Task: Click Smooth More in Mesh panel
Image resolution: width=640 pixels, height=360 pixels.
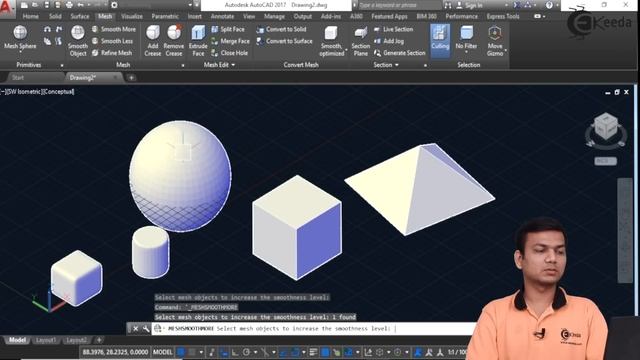Action: click(114, 29)
